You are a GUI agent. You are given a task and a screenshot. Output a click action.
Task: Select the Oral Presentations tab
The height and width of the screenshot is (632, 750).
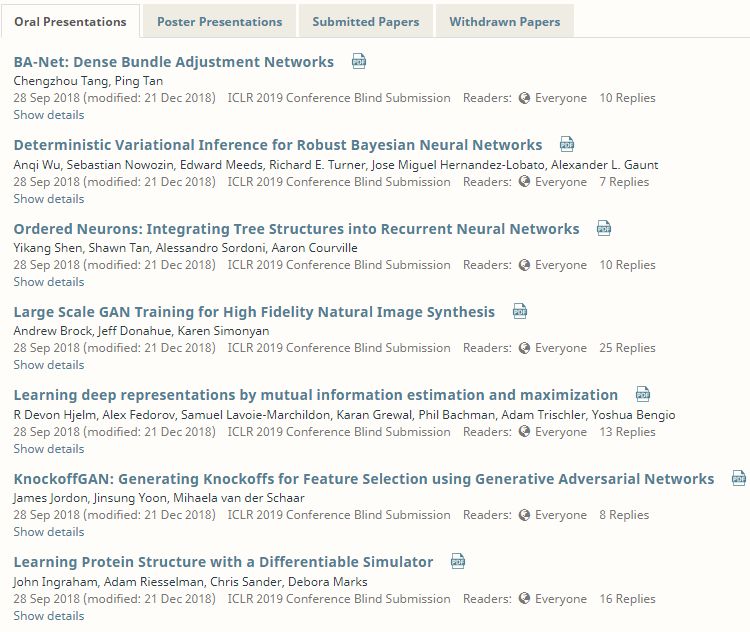tap(70, 22)
